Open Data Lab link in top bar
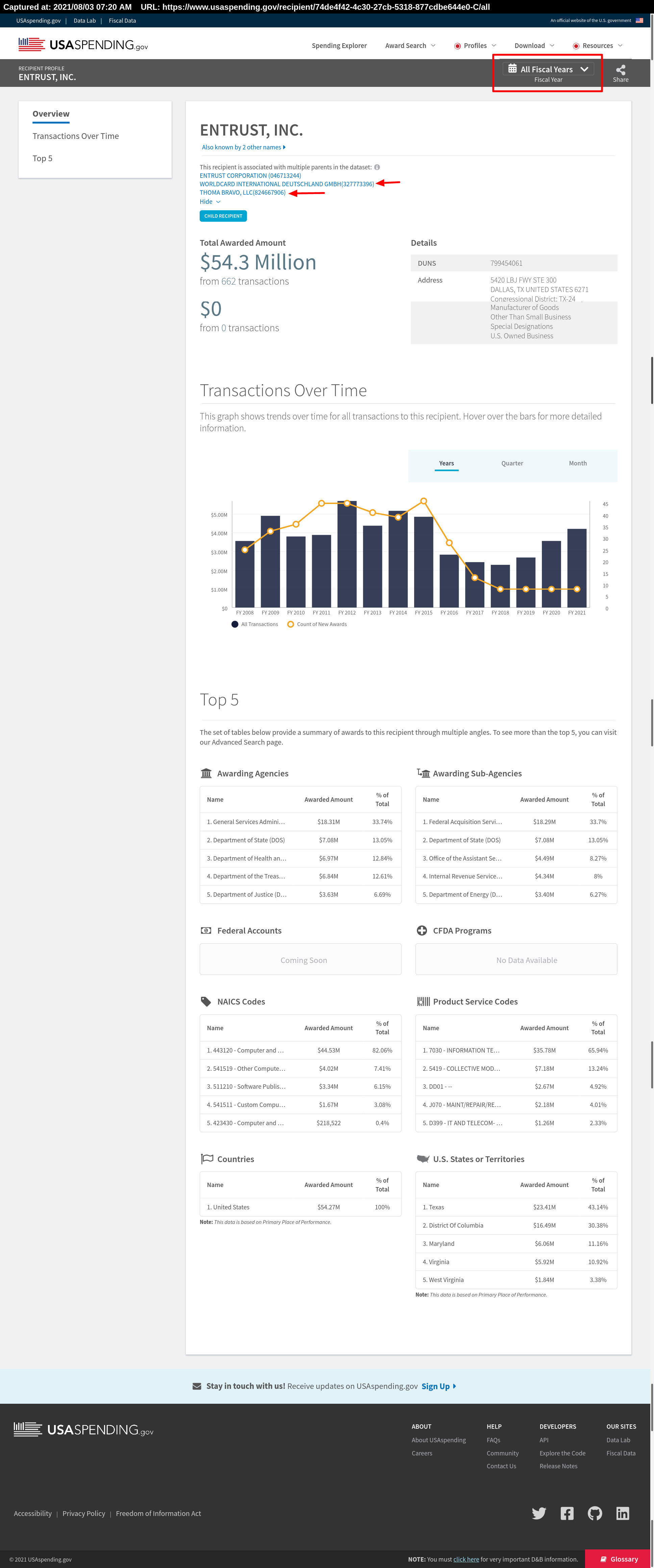 click(84, 20)
